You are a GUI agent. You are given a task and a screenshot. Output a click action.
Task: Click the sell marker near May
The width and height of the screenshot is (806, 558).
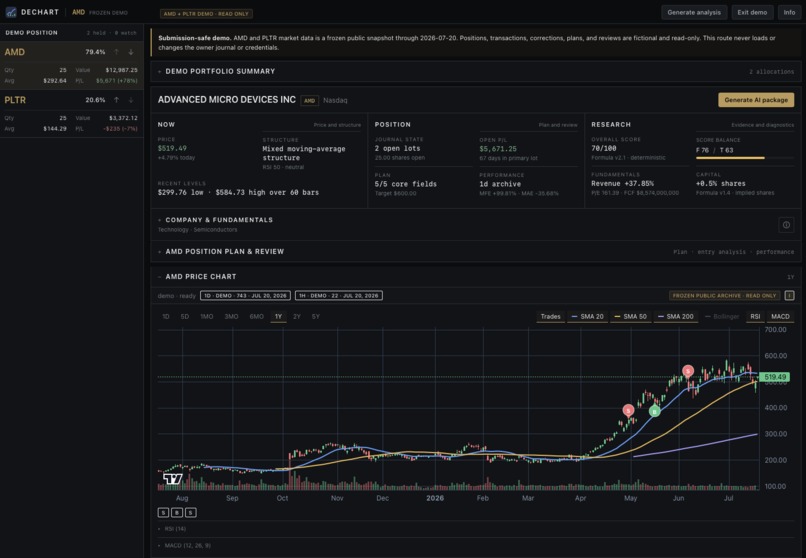pyautogui.click(x=628, y=410)
